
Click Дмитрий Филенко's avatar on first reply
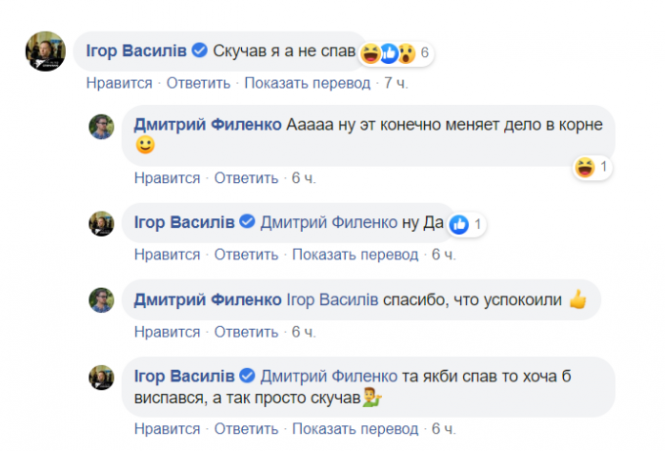click(104, 126)
